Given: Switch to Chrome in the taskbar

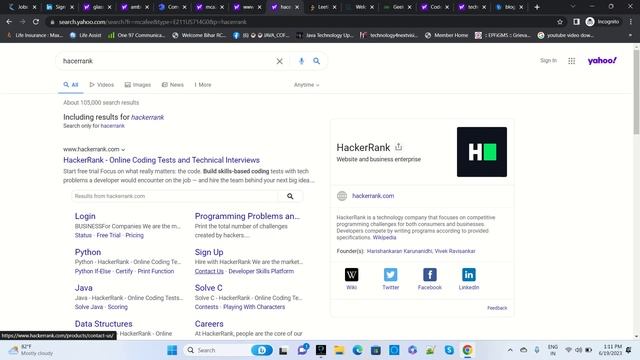Looking at the screenshot, I should (468, 350).
